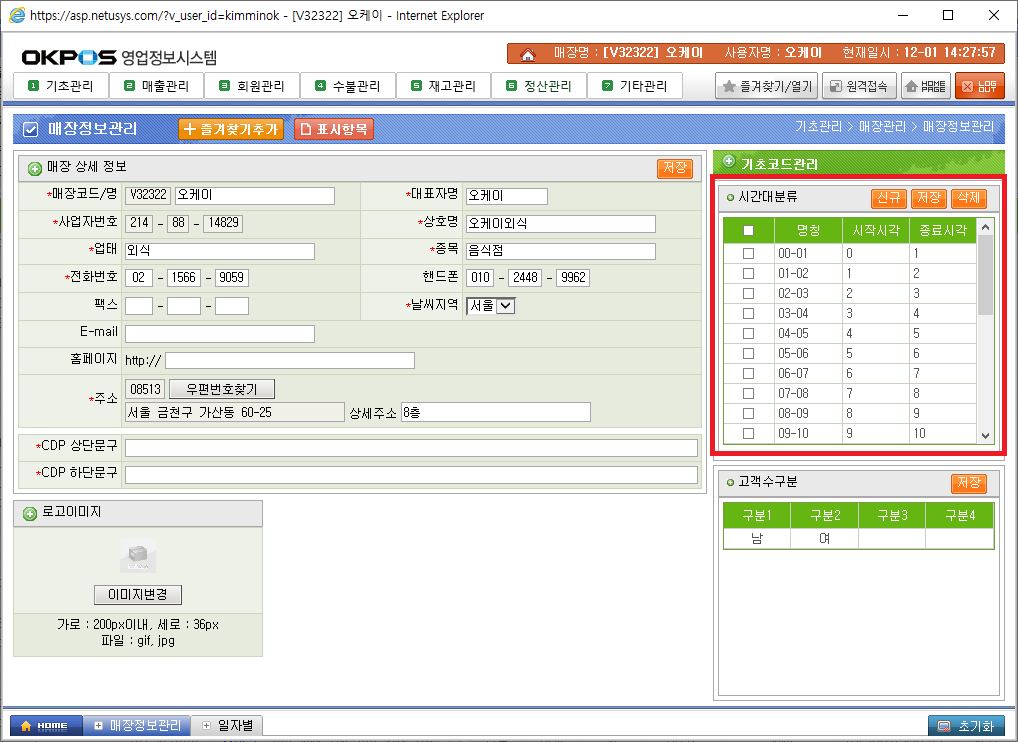Click the 원격접속 remote access button
The image size is (1018, 742).
click(858, 87)
